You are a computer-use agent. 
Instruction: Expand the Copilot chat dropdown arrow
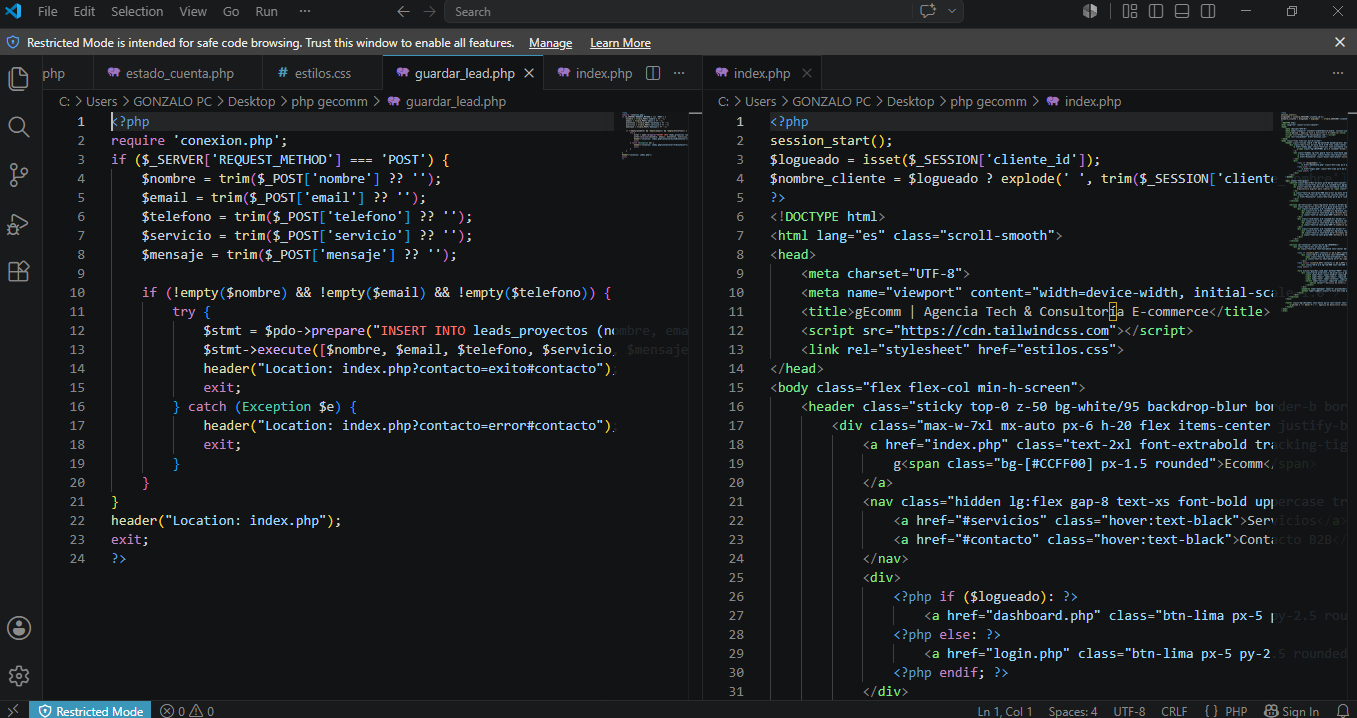(x=951, y=11)
